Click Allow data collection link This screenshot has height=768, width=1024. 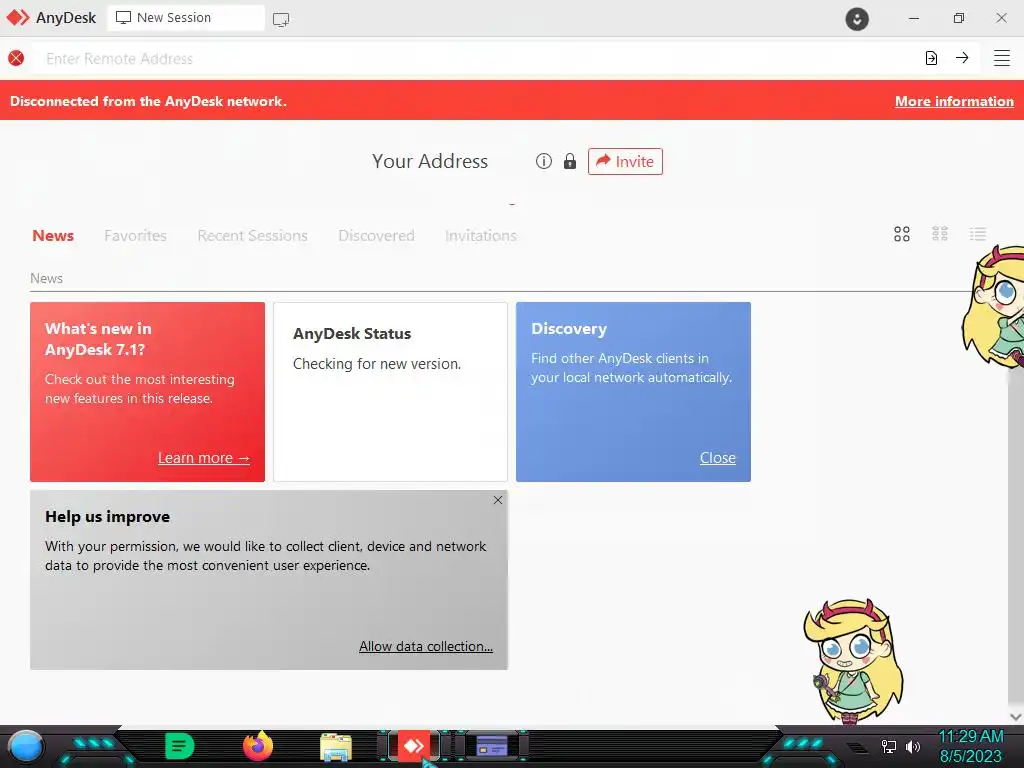coord(426,646)
